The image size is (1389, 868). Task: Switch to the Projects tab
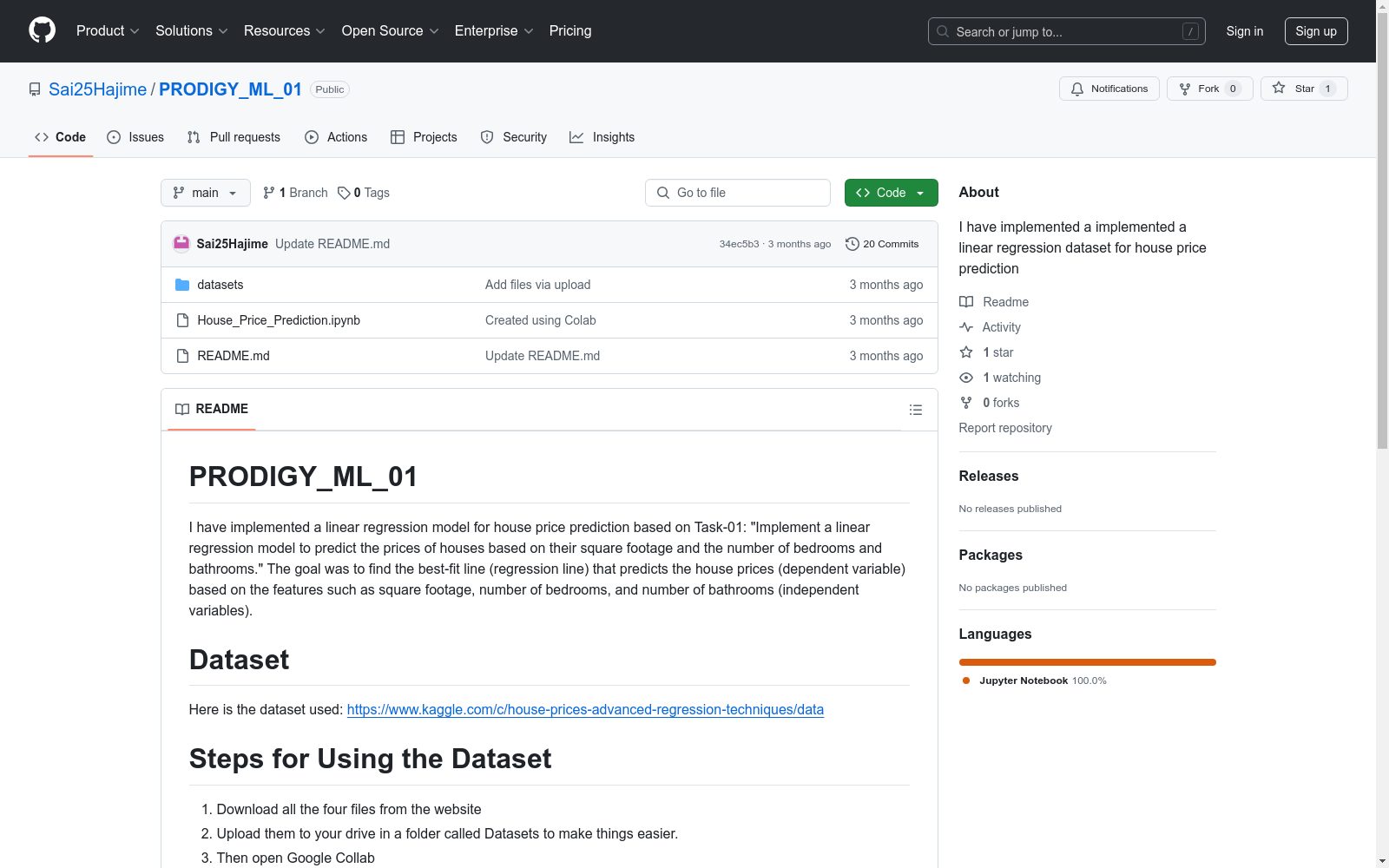424,137
